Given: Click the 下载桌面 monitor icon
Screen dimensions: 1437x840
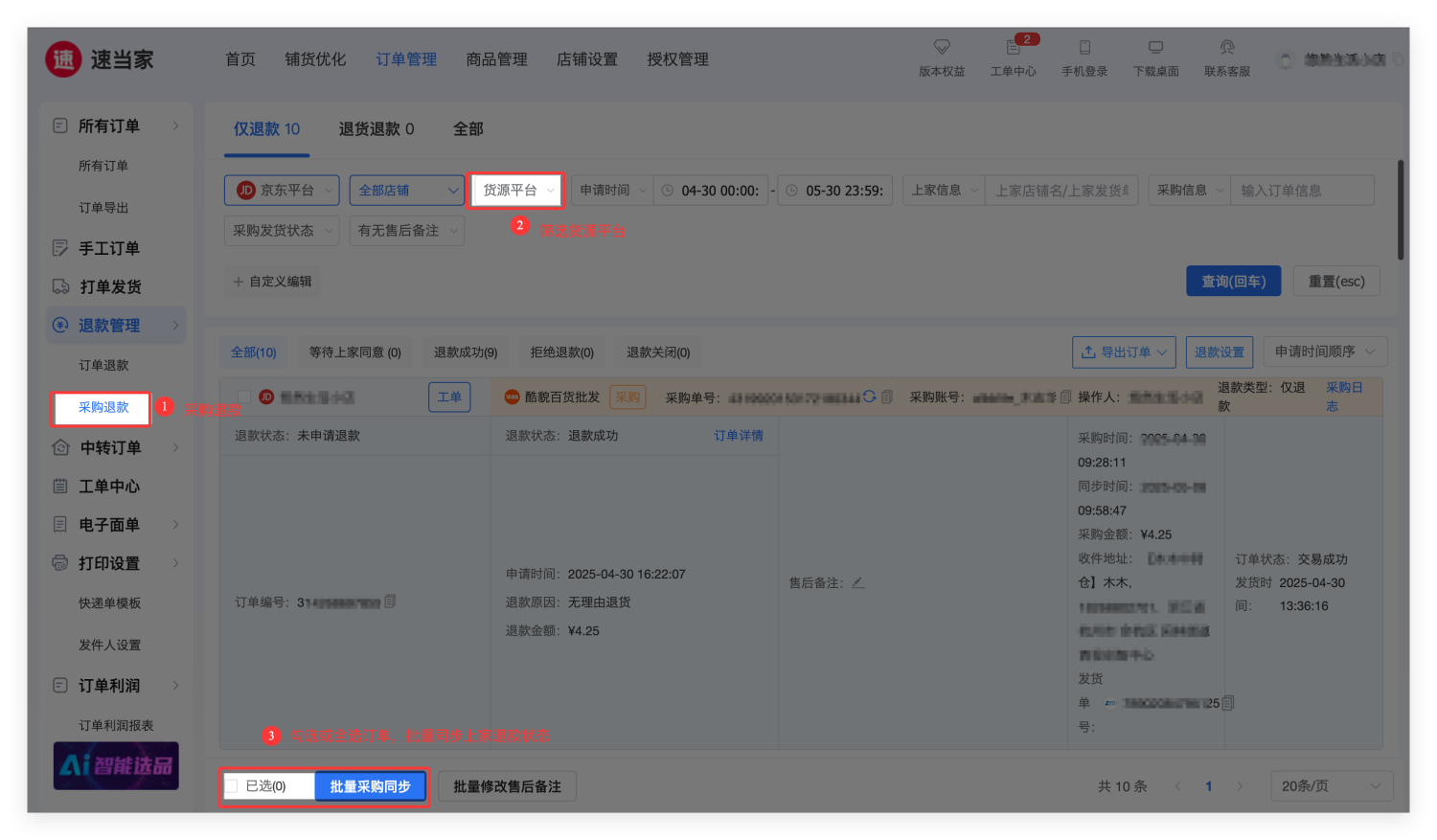Looking at the screenshot, I should (x=1156, y=47).
